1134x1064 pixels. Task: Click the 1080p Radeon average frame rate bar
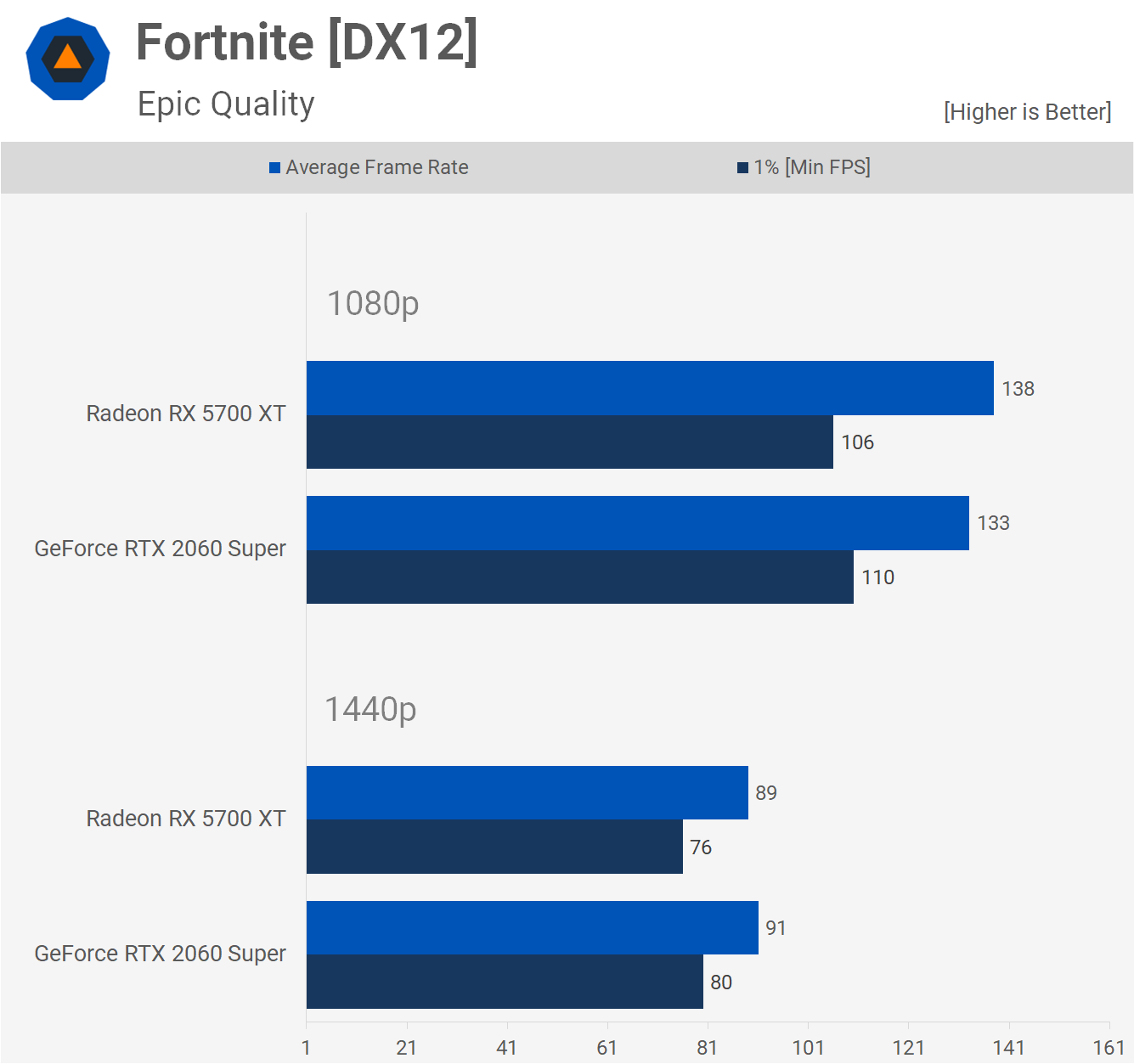click(x=650, y=388)
